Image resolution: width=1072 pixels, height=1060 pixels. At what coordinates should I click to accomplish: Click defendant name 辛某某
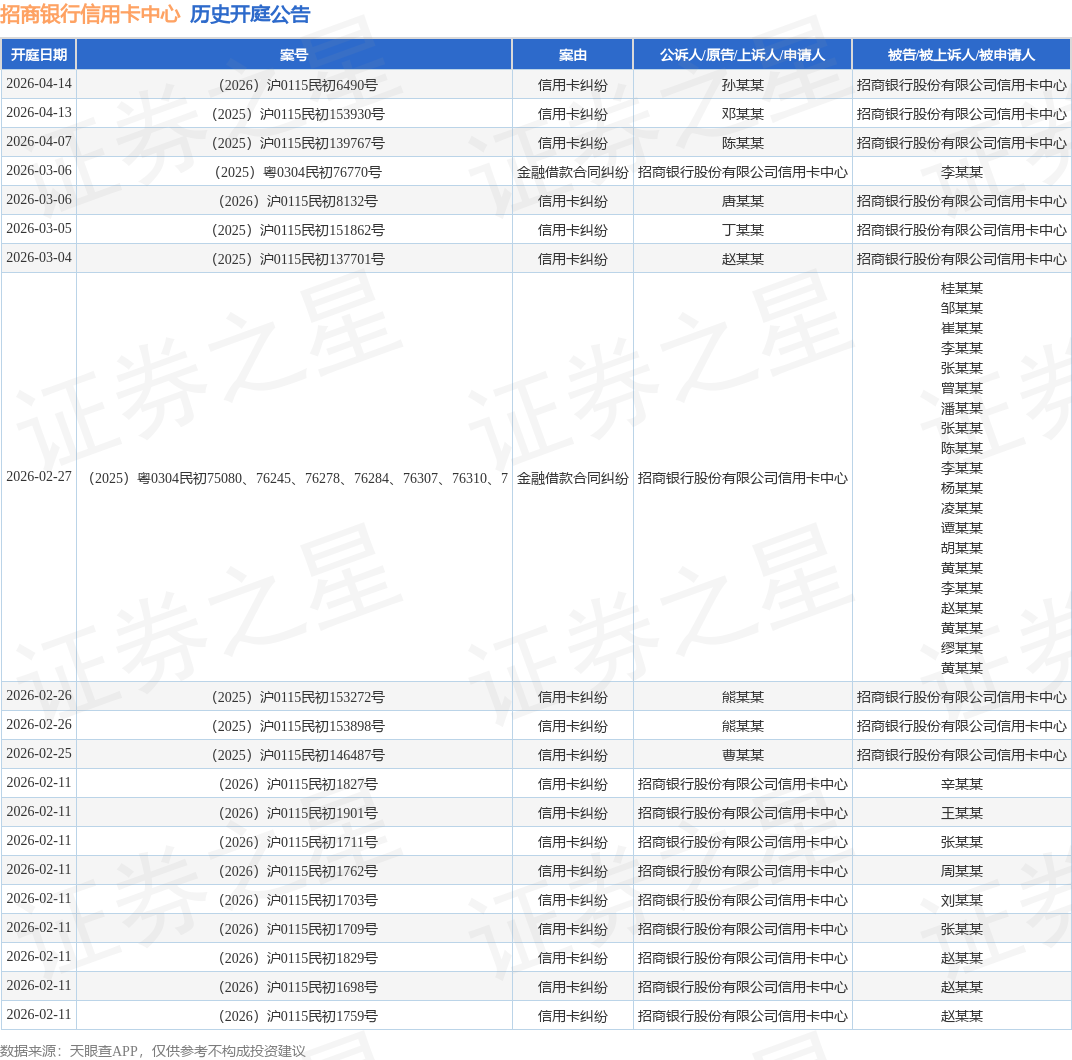coord(961,784)
